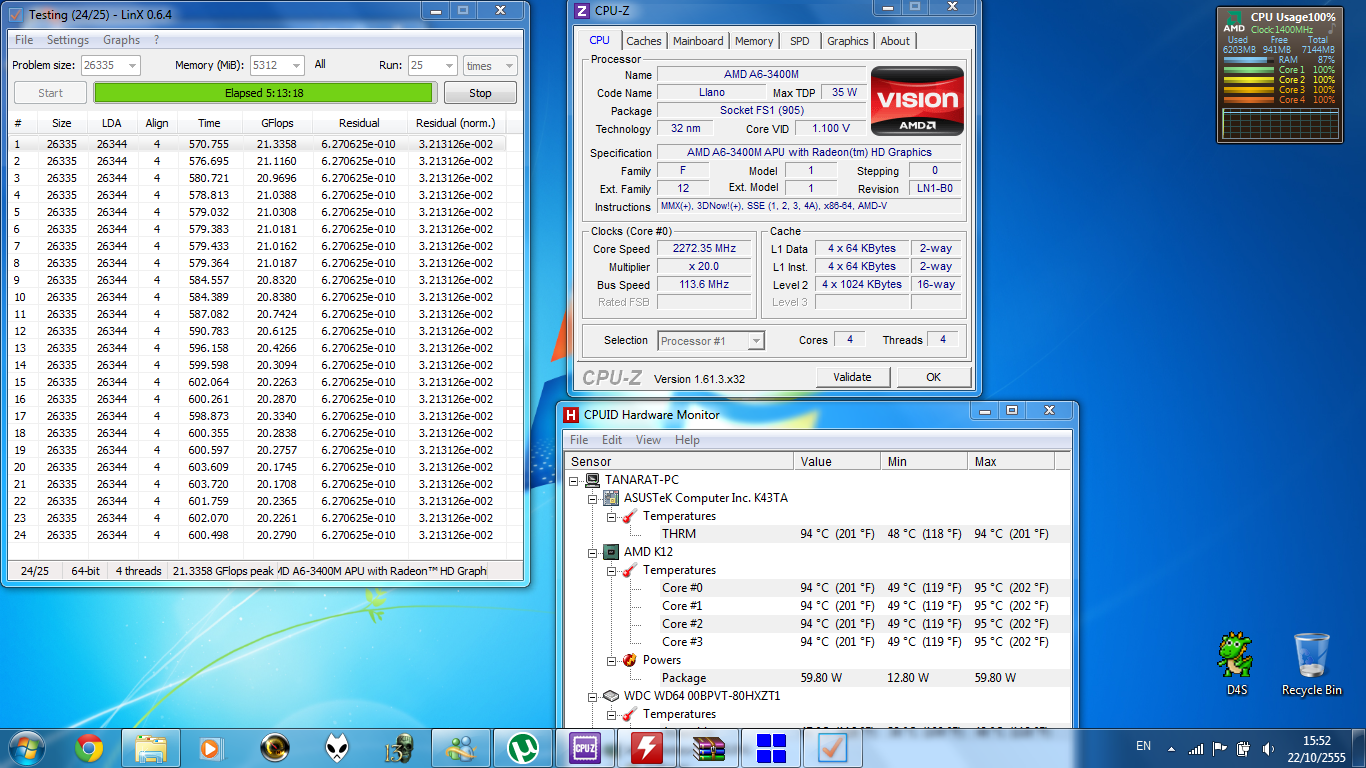Click the volume speaker icon in system tray
Viewport: 1366px width, 768px height.
coord(1268,748)
